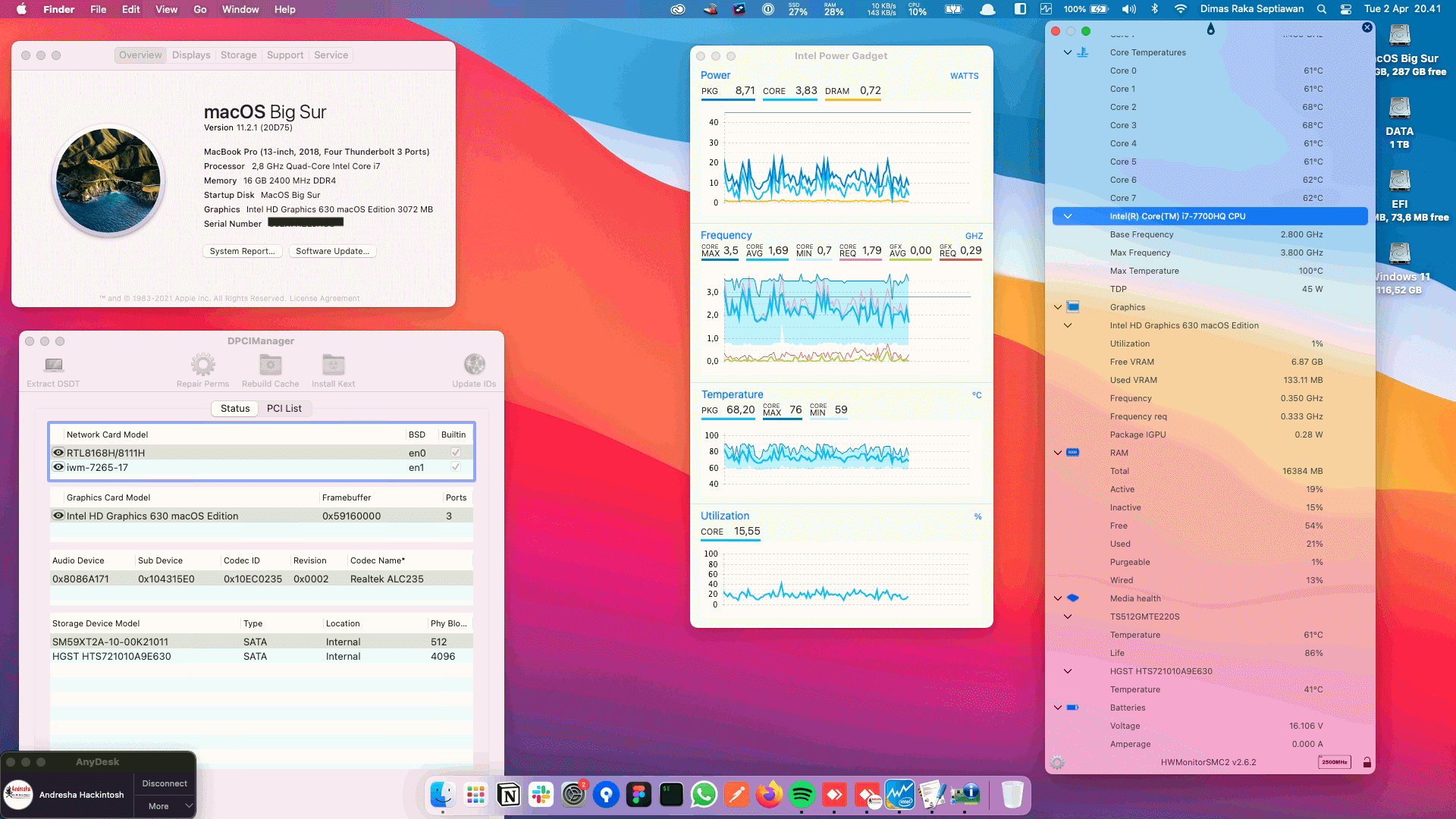Open Launchpad in the dock
Screen dimensions: 1456x819
click(476, 795)
